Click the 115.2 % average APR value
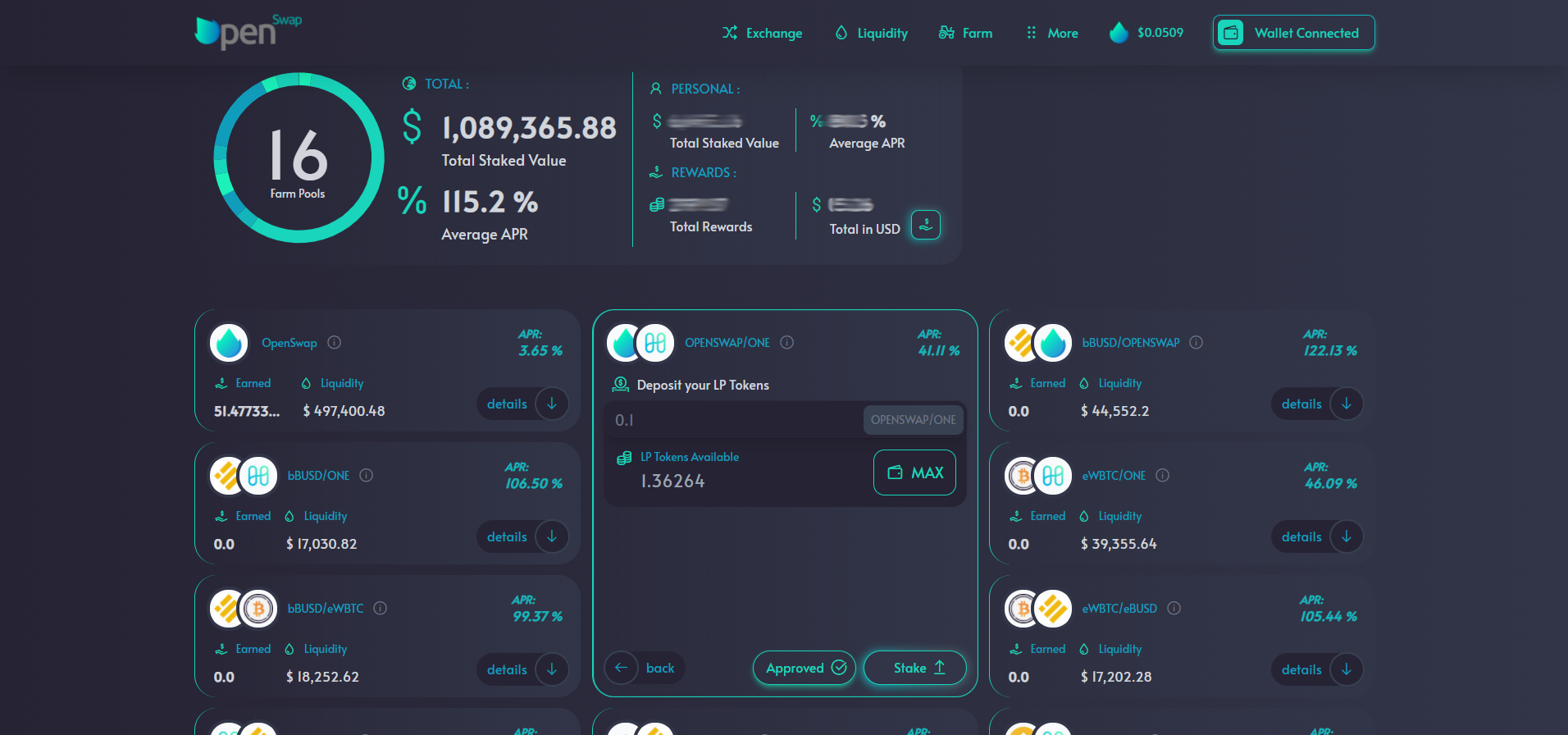Viewport: 1568px width, 735px height. 490,202
